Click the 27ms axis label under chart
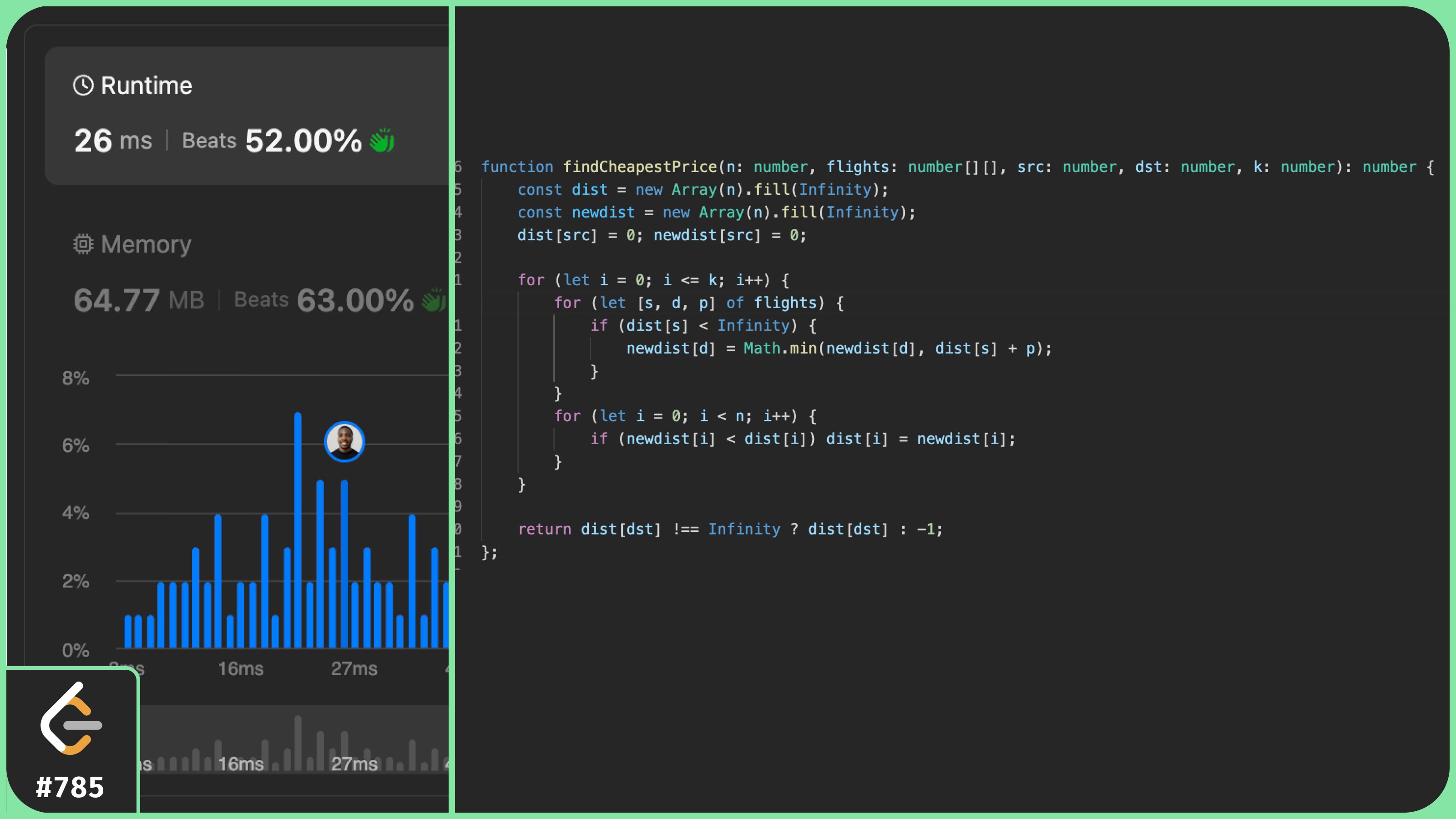Viewport: 1456px width, 819px height. tap(354, 669)
